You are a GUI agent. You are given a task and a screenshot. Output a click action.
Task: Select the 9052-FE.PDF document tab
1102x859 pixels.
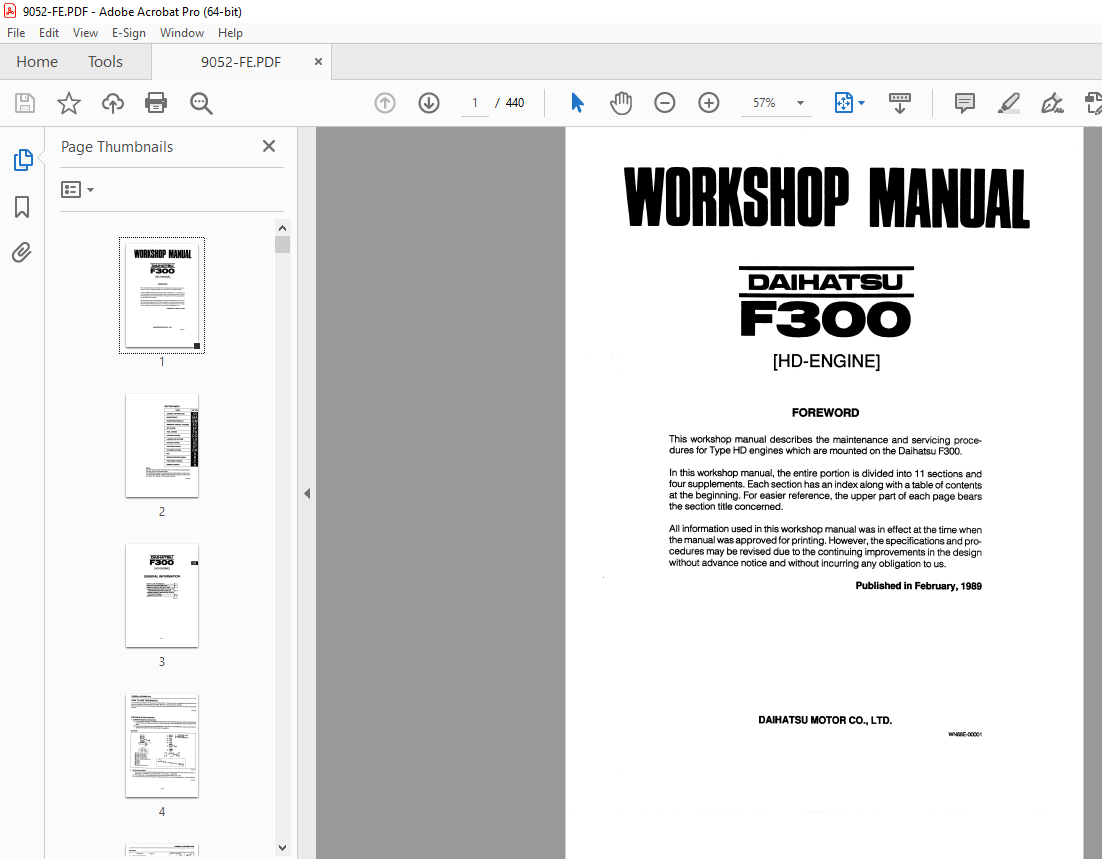pyautogui.click(x=241, y=62)
